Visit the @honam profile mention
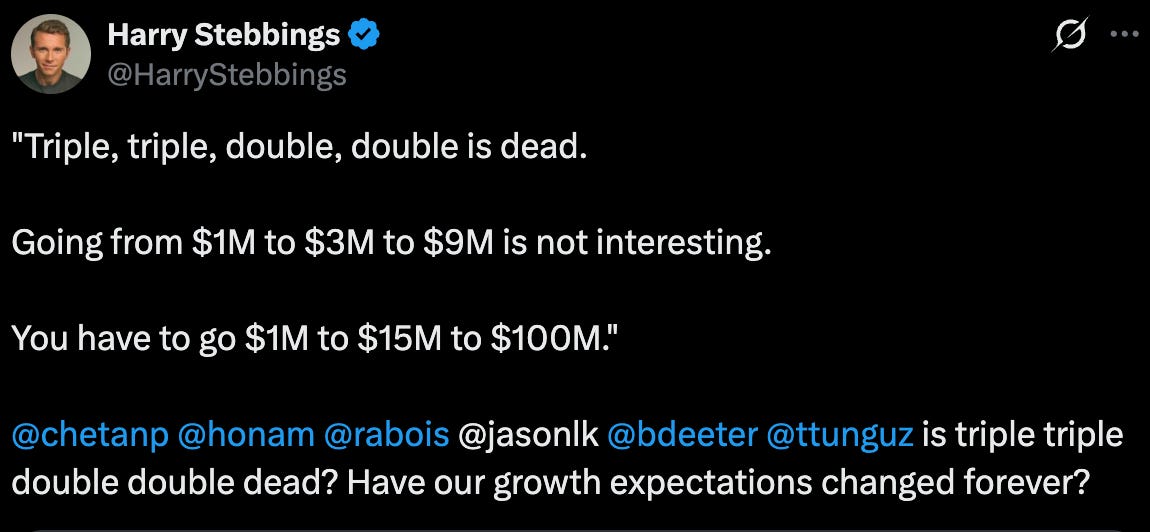This screenshot has height=532, width=1150. pyautogui.click(x=246, y=435)
